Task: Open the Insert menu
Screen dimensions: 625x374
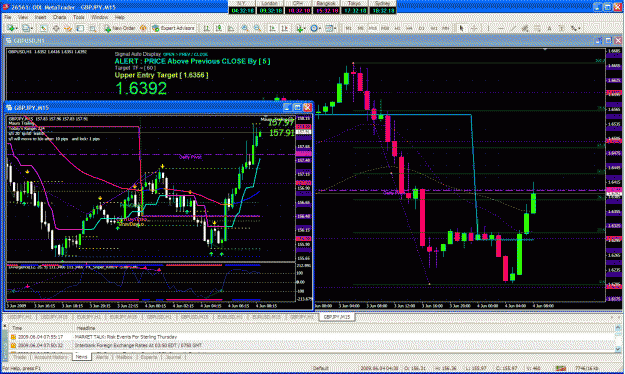Action: pyautogui.click(x=40, y=17)
